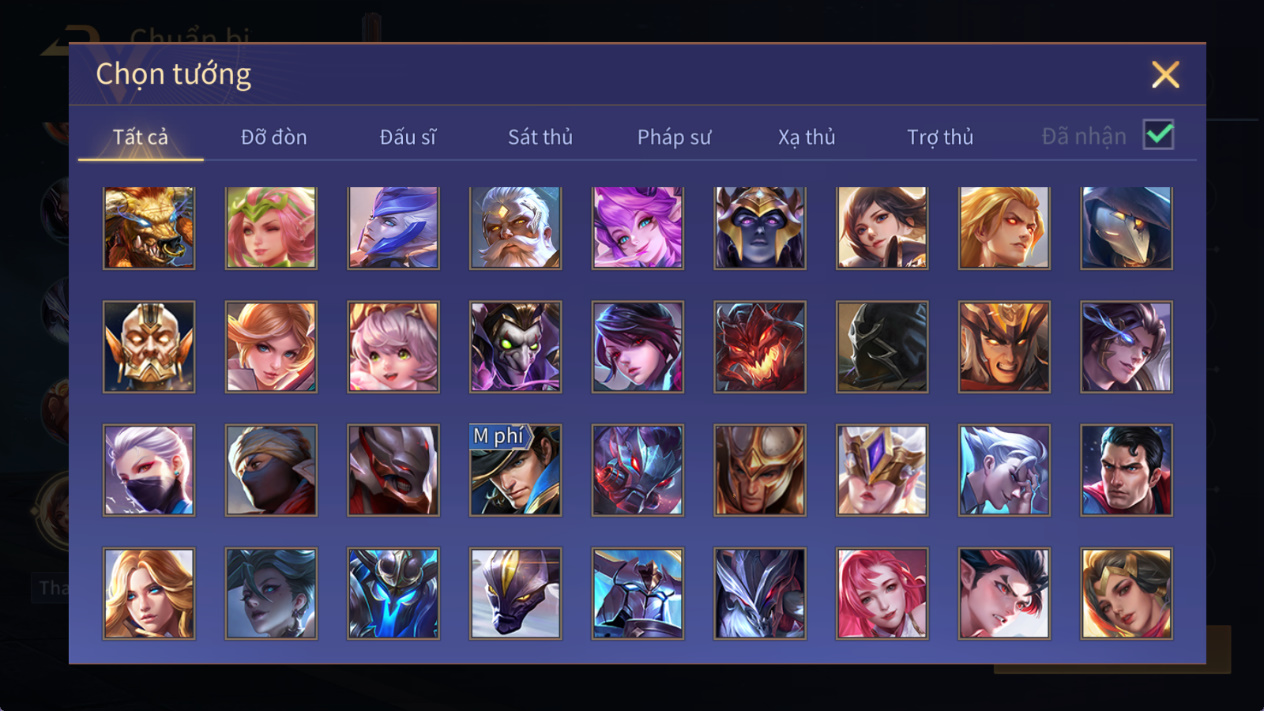Choose the hero tagged 'M phí'
The image size is (1264, 711).
pos(515,470)
